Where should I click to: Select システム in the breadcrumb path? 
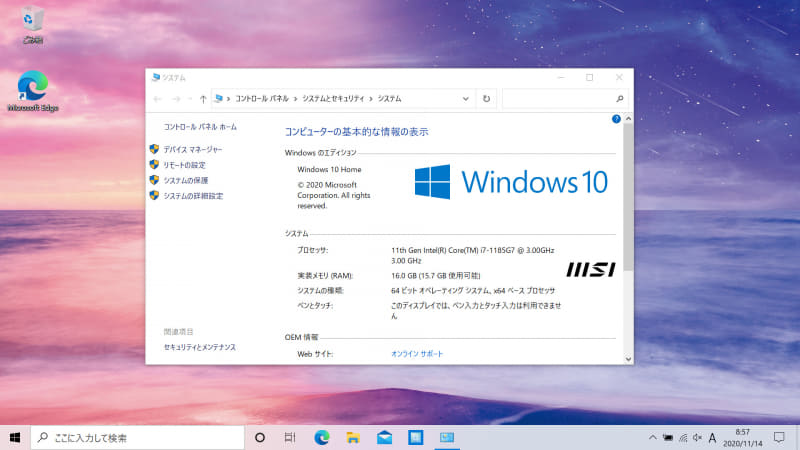389,98
